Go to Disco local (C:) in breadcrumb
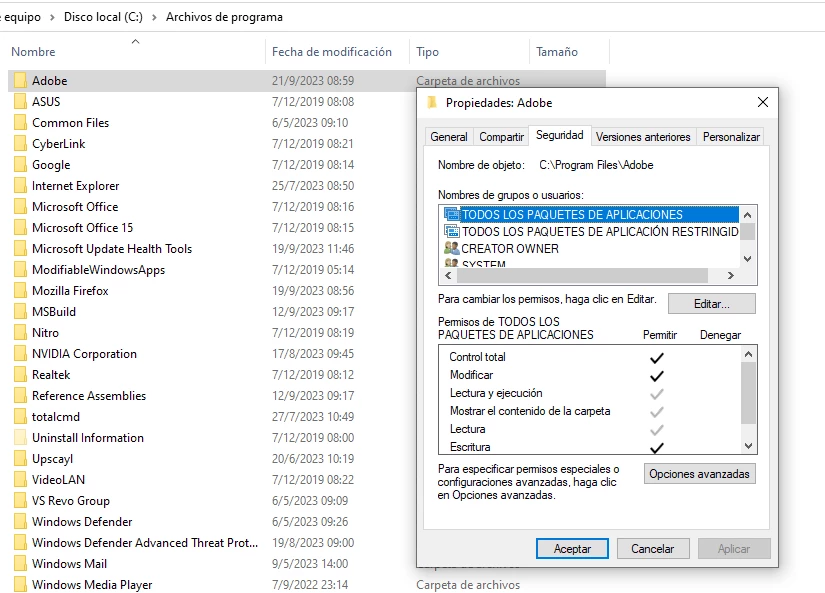This screenshot has height=593, width=825. [103, 17]
